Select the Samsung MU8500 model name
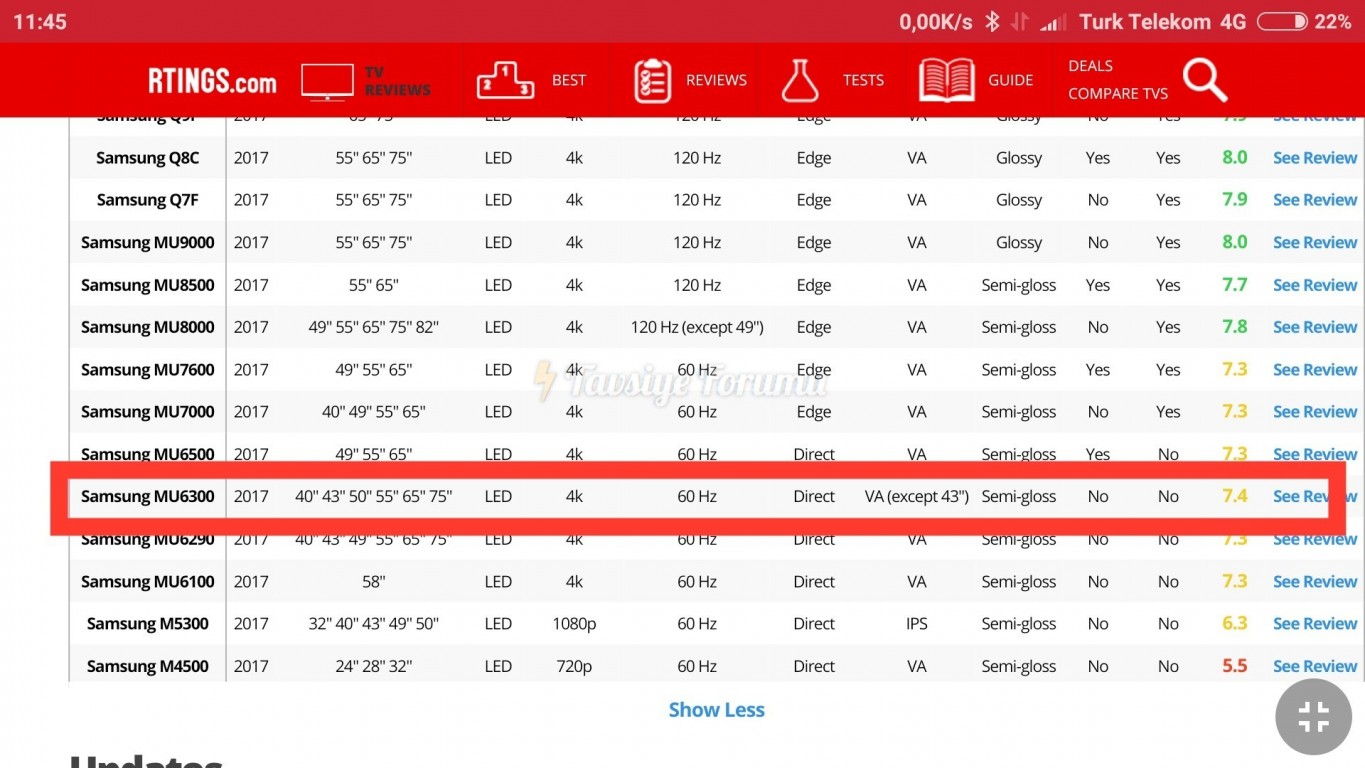The width and height of the screenshot is (1365, 768). [x=148, y=285]
